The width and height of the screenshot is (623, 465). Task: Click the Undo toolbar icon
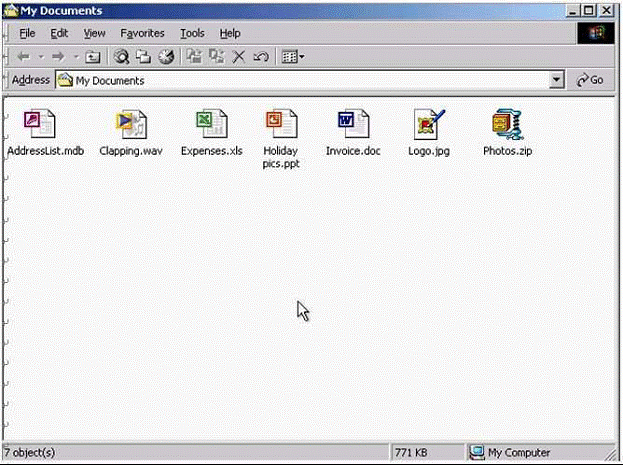pos(261,57)
